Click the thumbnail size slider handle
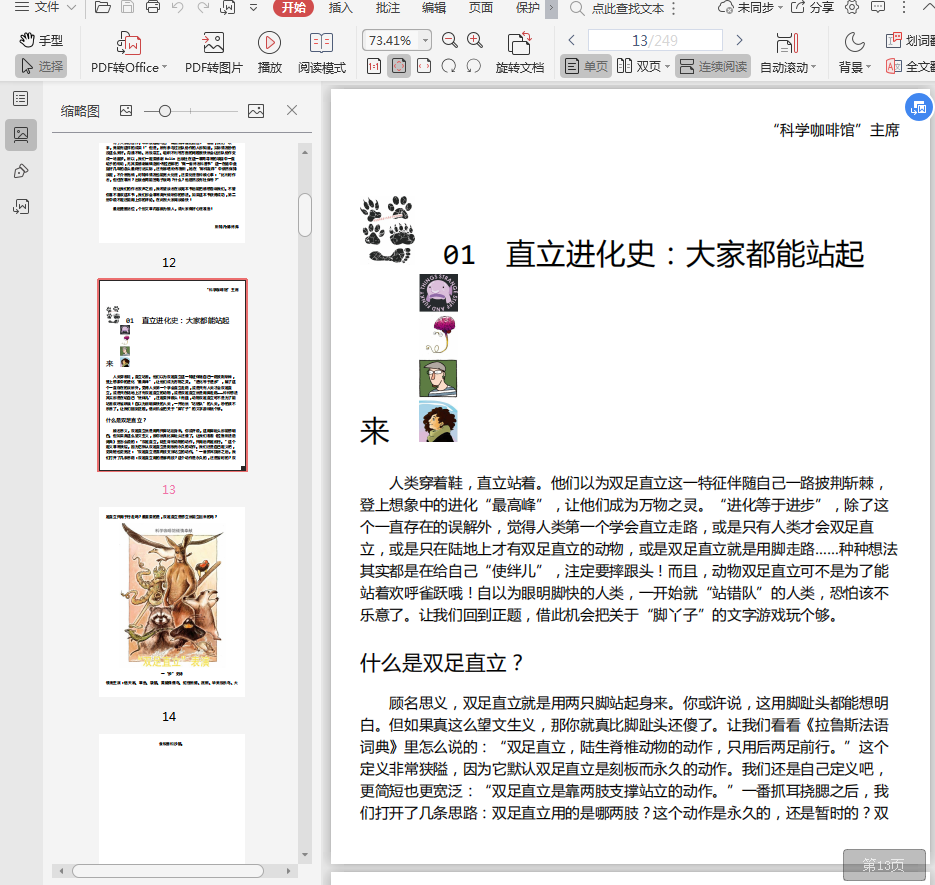Image resolution: width=935 pixels, height=885 pixels. (165, 111)
